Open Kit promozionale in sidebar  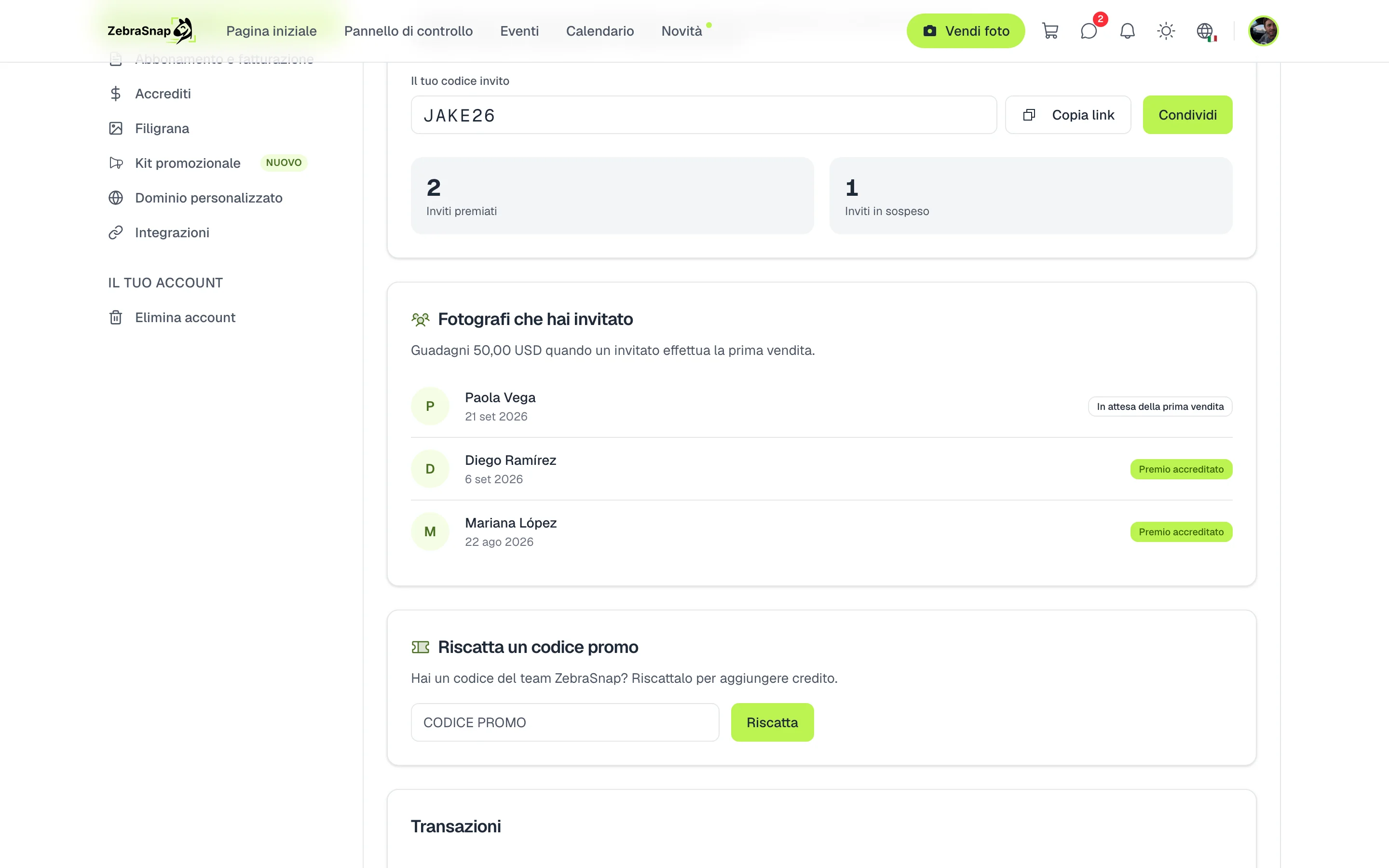click(x=188, y=163)
